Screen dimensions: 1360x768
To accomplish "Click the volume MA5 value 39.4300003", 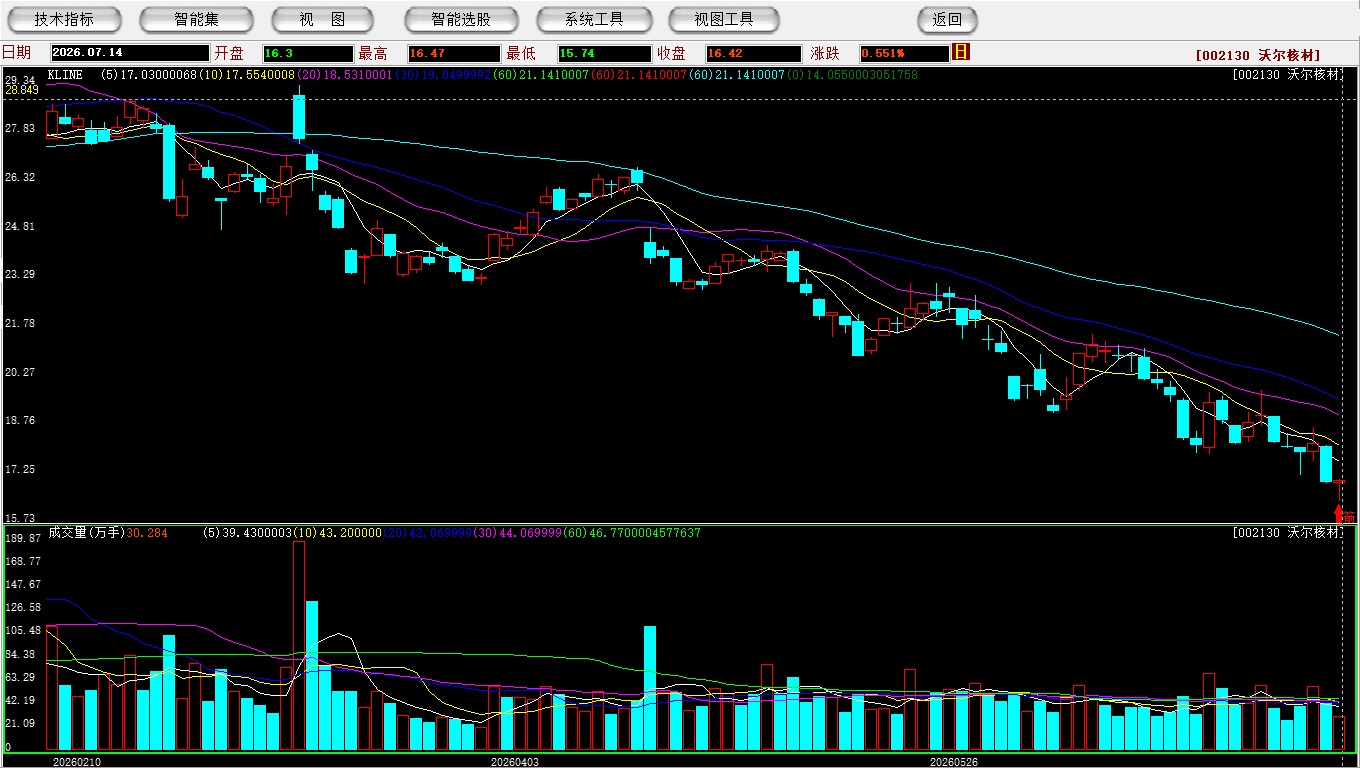I will [x=256, y=533].
